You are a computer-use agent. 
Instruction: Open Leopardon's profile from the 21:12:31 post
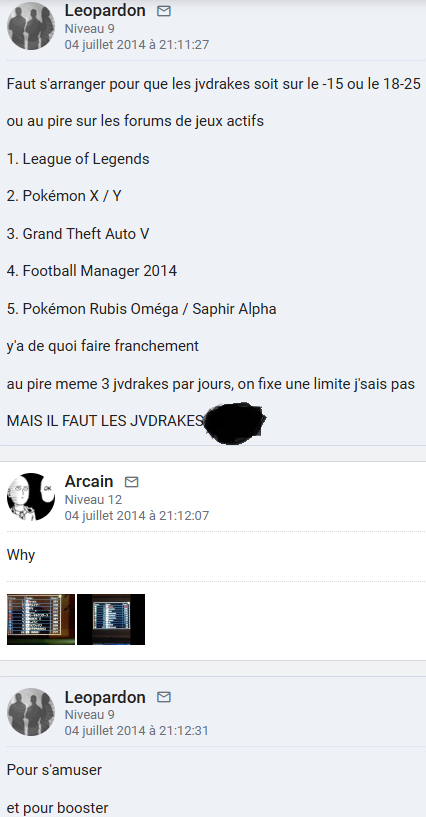(105, 697)
